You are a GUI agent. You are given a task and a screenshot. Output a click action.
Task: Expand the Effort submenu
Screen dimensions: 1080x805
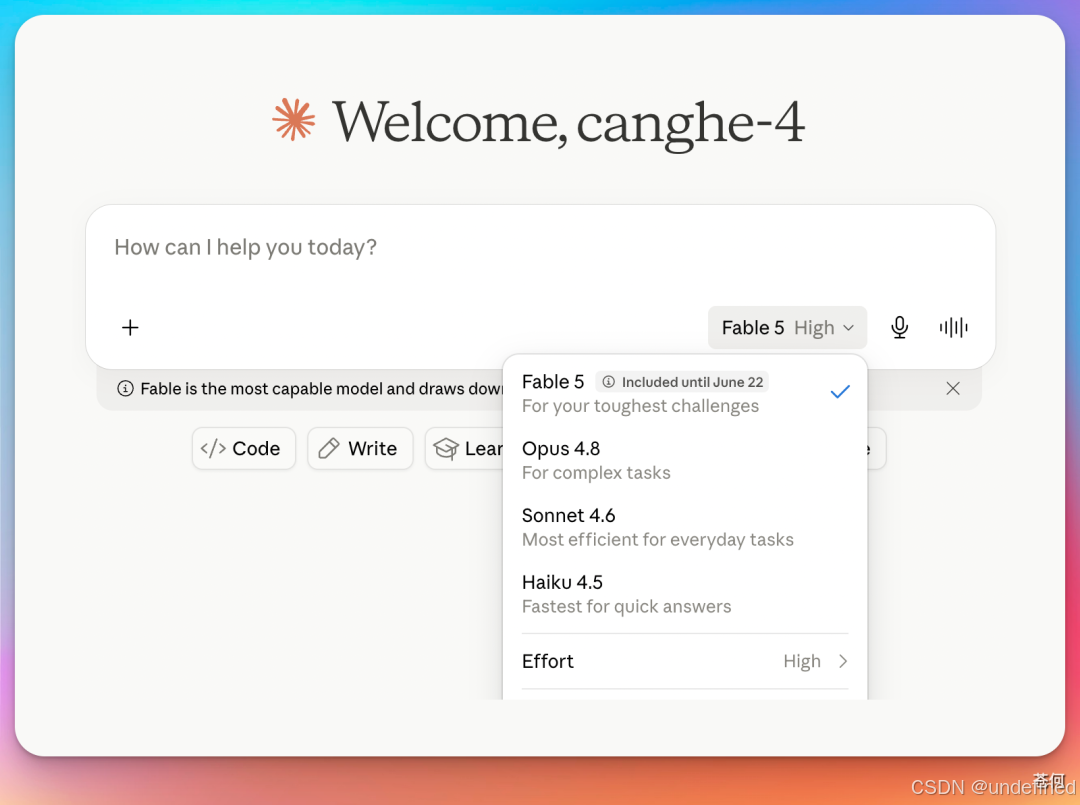click(x=685, y=661)
